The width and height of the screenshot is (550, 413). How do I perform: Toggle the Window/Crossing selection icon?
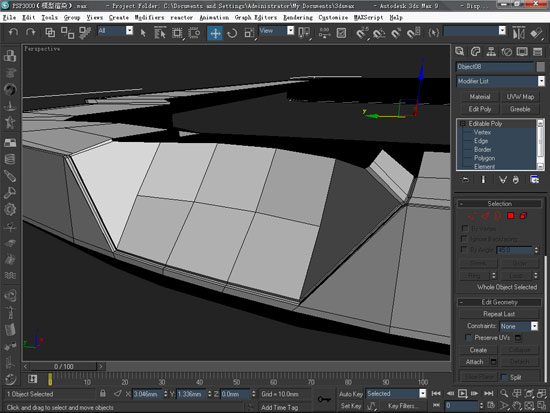(194, 33)
